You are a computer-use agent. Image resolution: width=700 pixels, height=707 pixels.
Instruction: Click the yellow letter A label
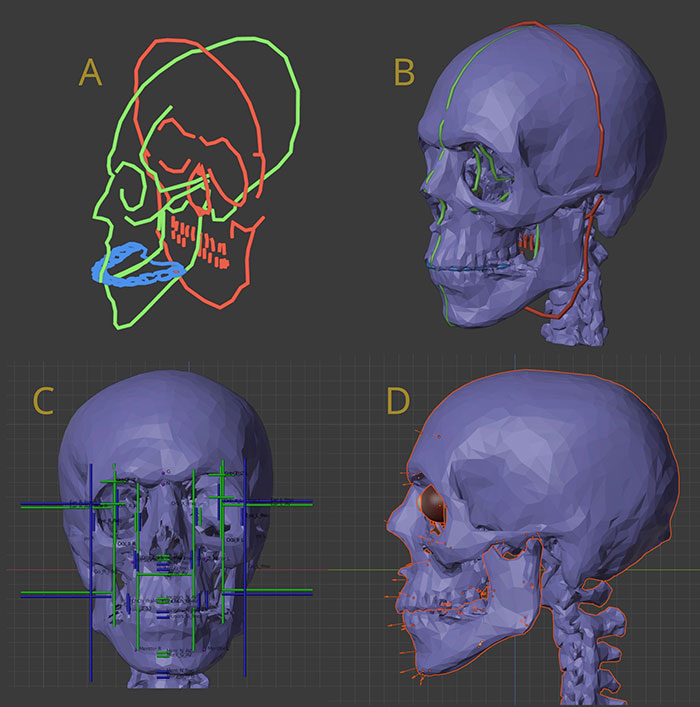91,71
